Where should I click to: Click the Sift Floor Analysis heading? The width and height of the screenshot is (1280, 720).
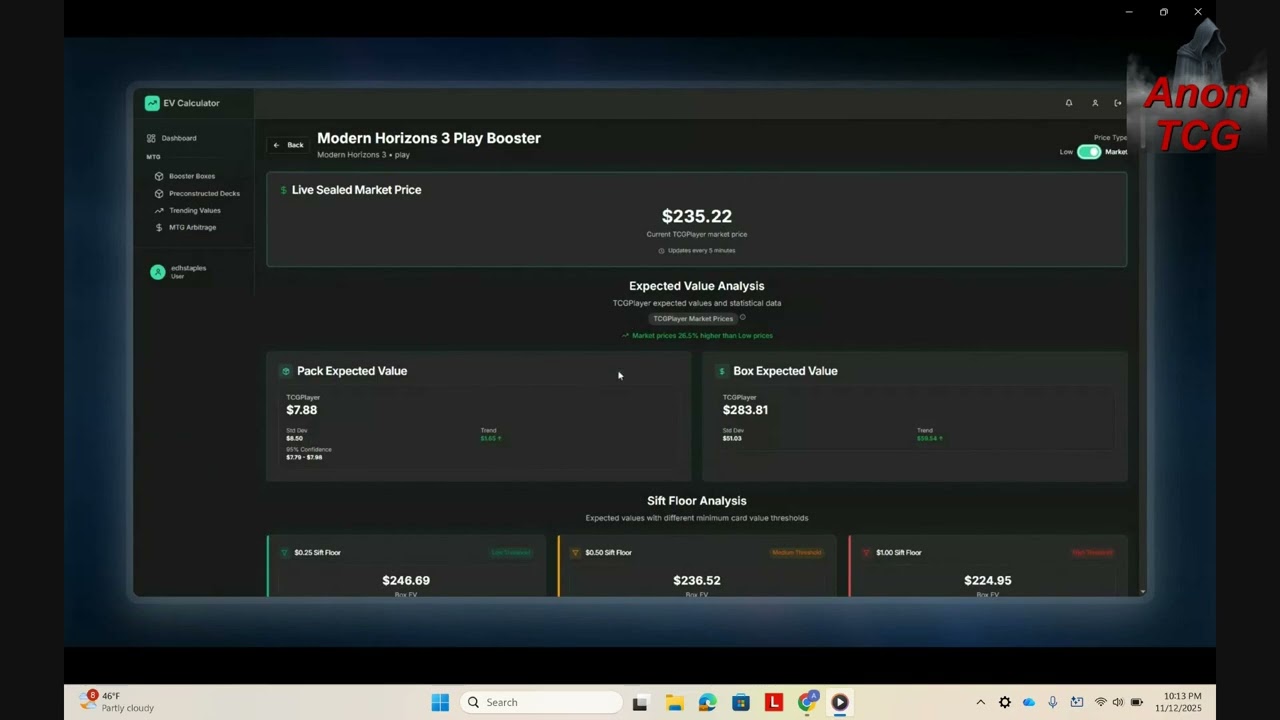(697, 501)
